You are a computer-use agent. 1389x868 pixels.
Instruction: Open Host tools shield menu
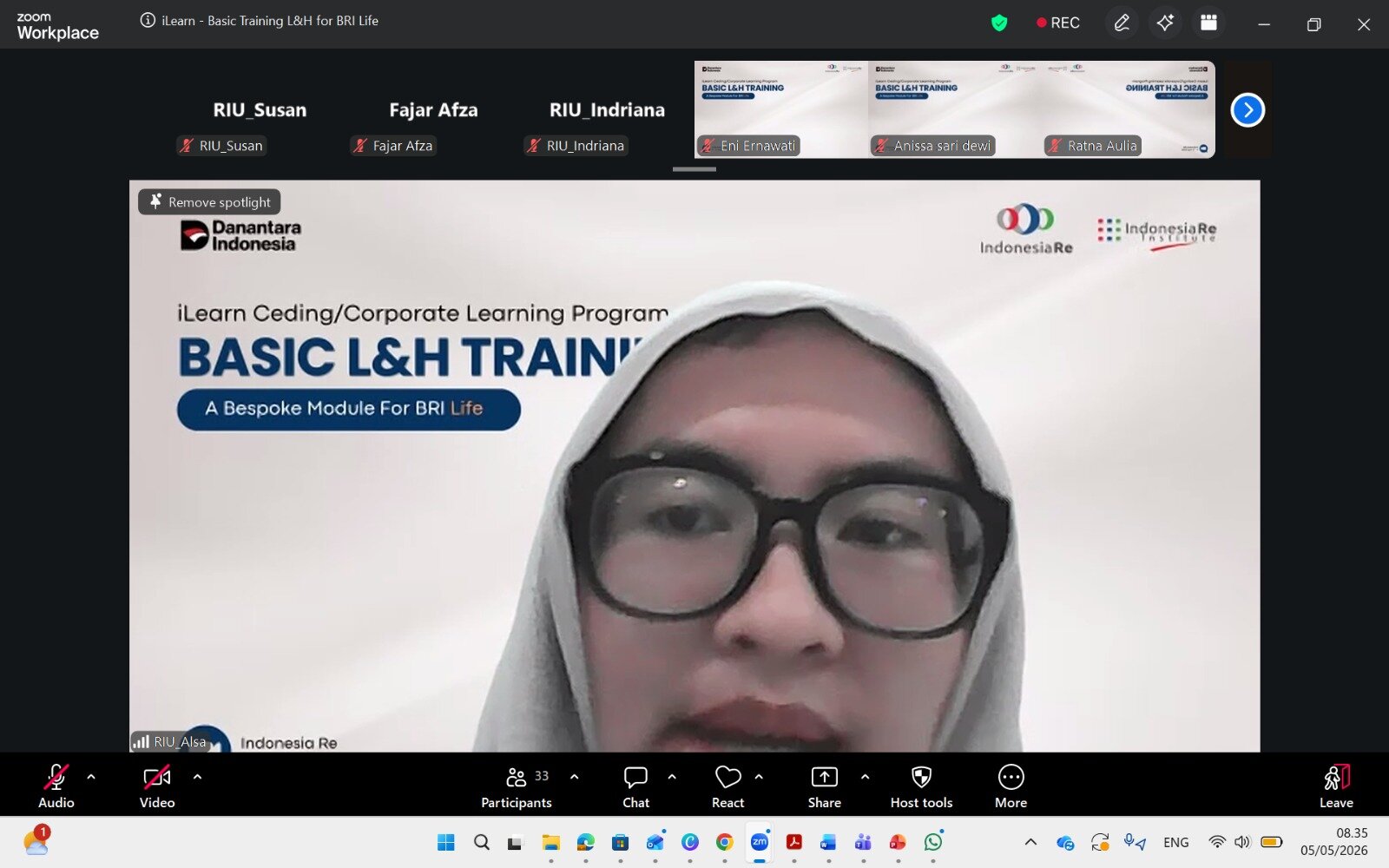pos(921,786)
